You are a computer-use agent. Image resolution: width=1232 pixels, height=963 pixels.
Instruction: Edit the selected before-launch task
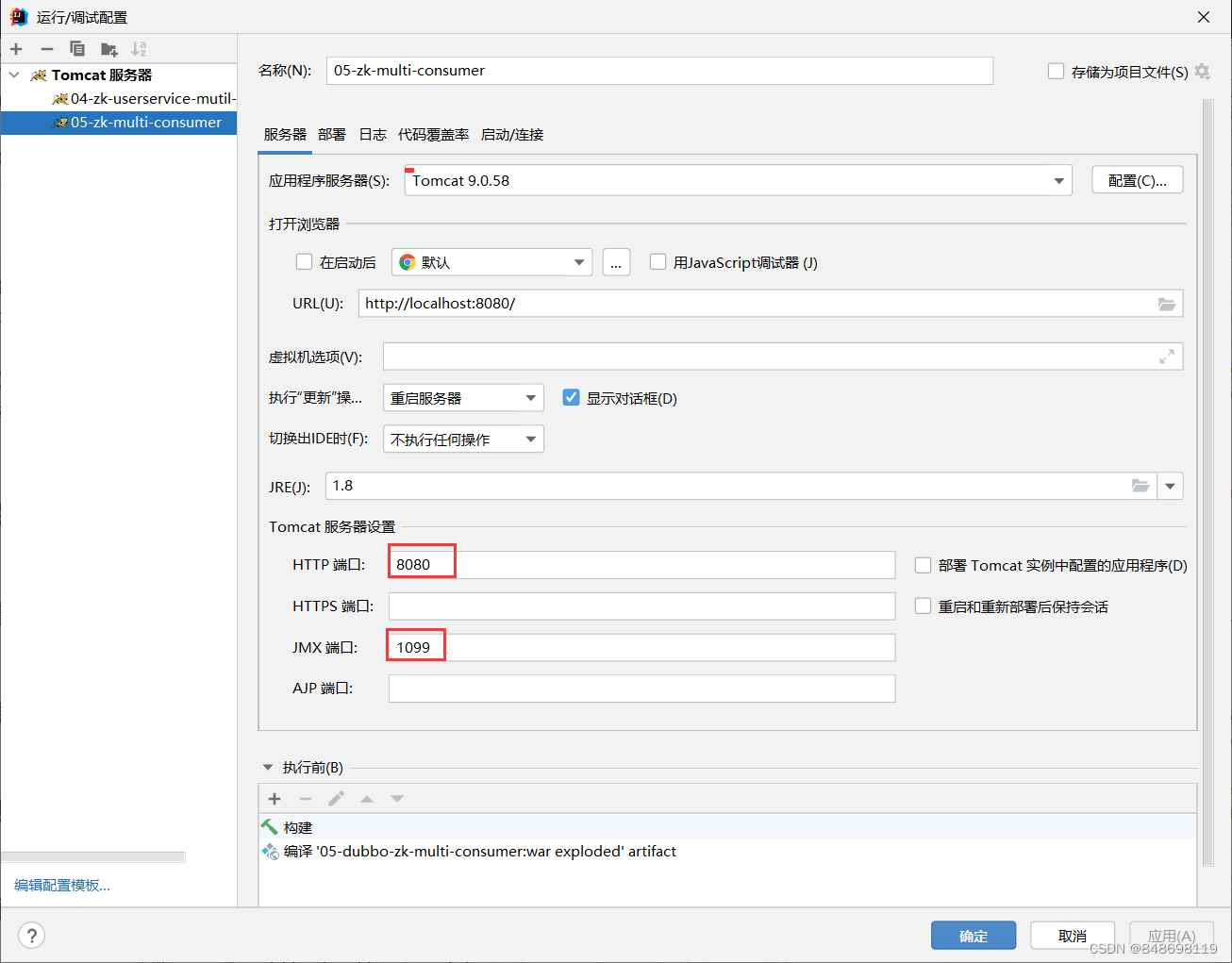336,799
